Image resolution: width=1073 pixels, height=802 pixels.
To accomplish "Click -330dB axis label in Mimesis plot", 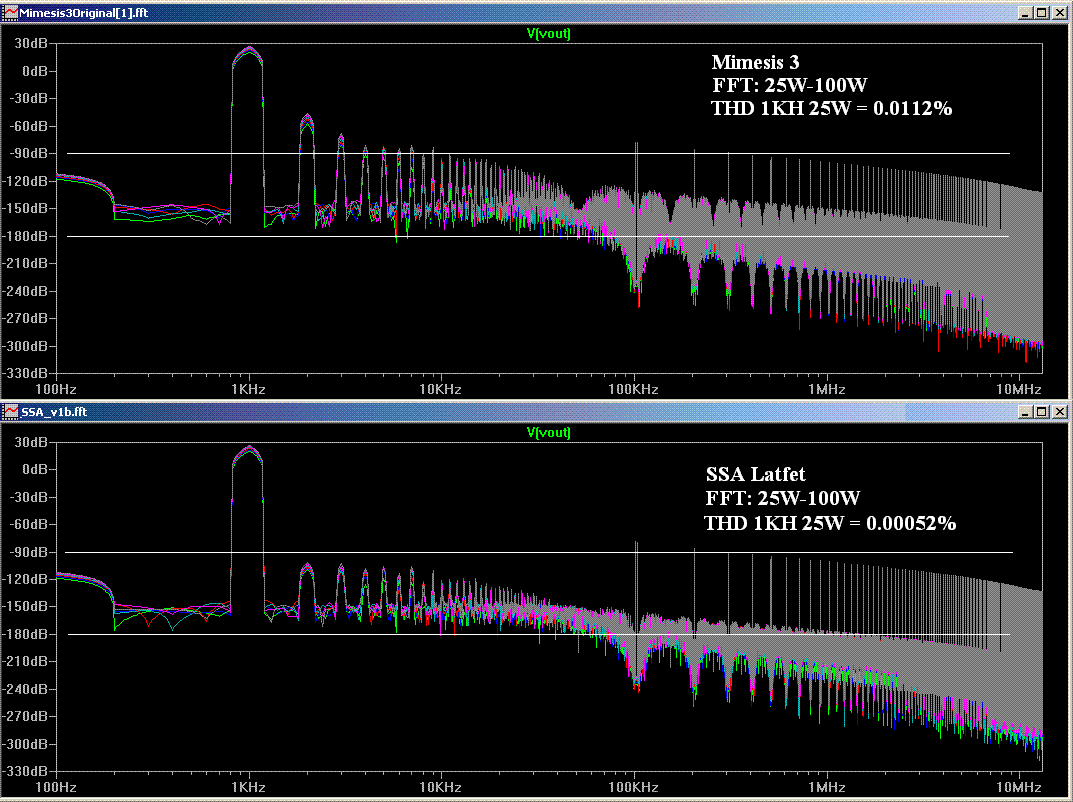I will 25,374.
